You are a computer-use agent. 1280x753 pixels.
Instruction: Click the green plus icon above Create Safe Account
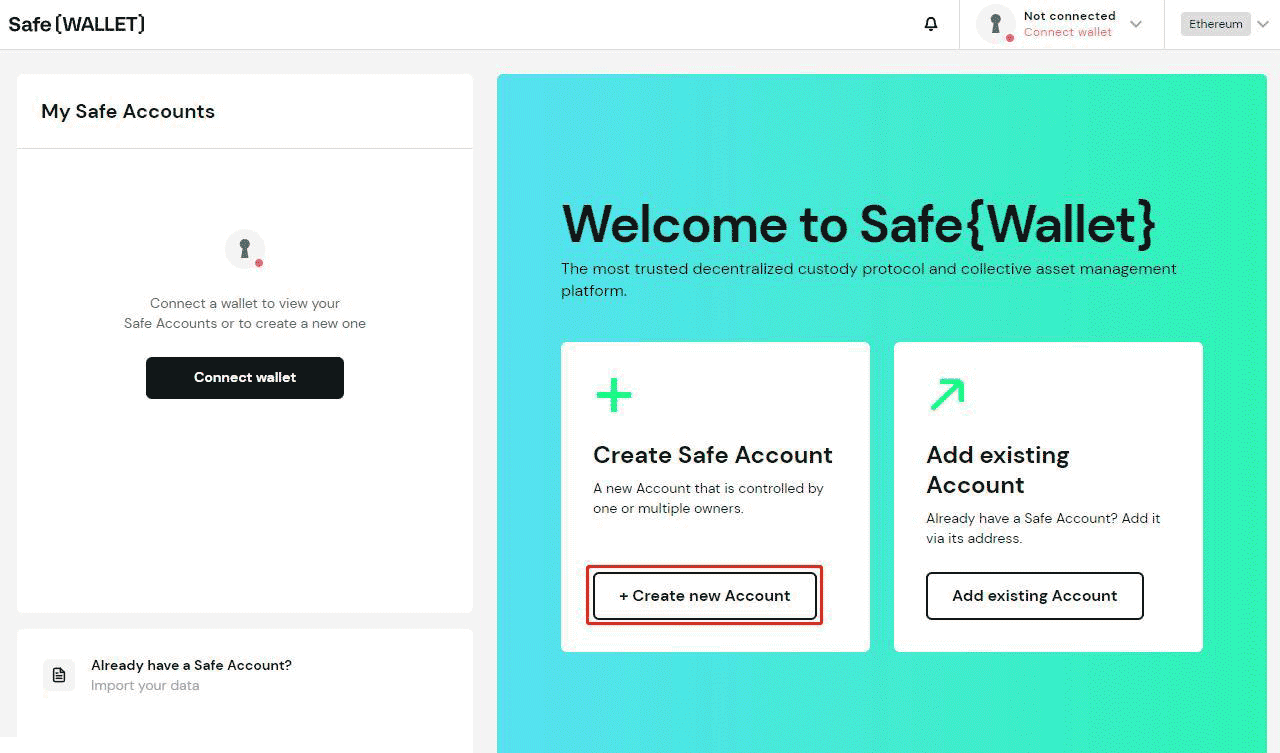tap(613, 393)
